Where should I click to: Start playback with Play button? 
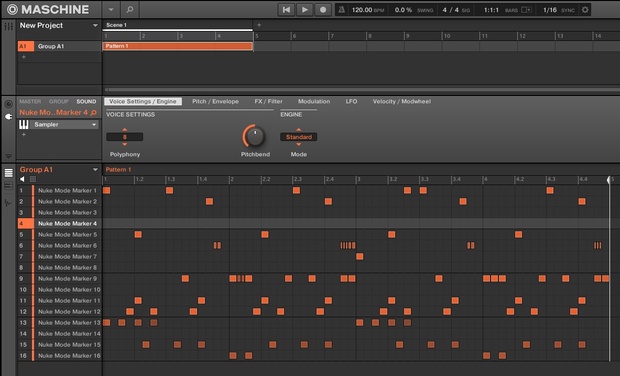(304, 10)
